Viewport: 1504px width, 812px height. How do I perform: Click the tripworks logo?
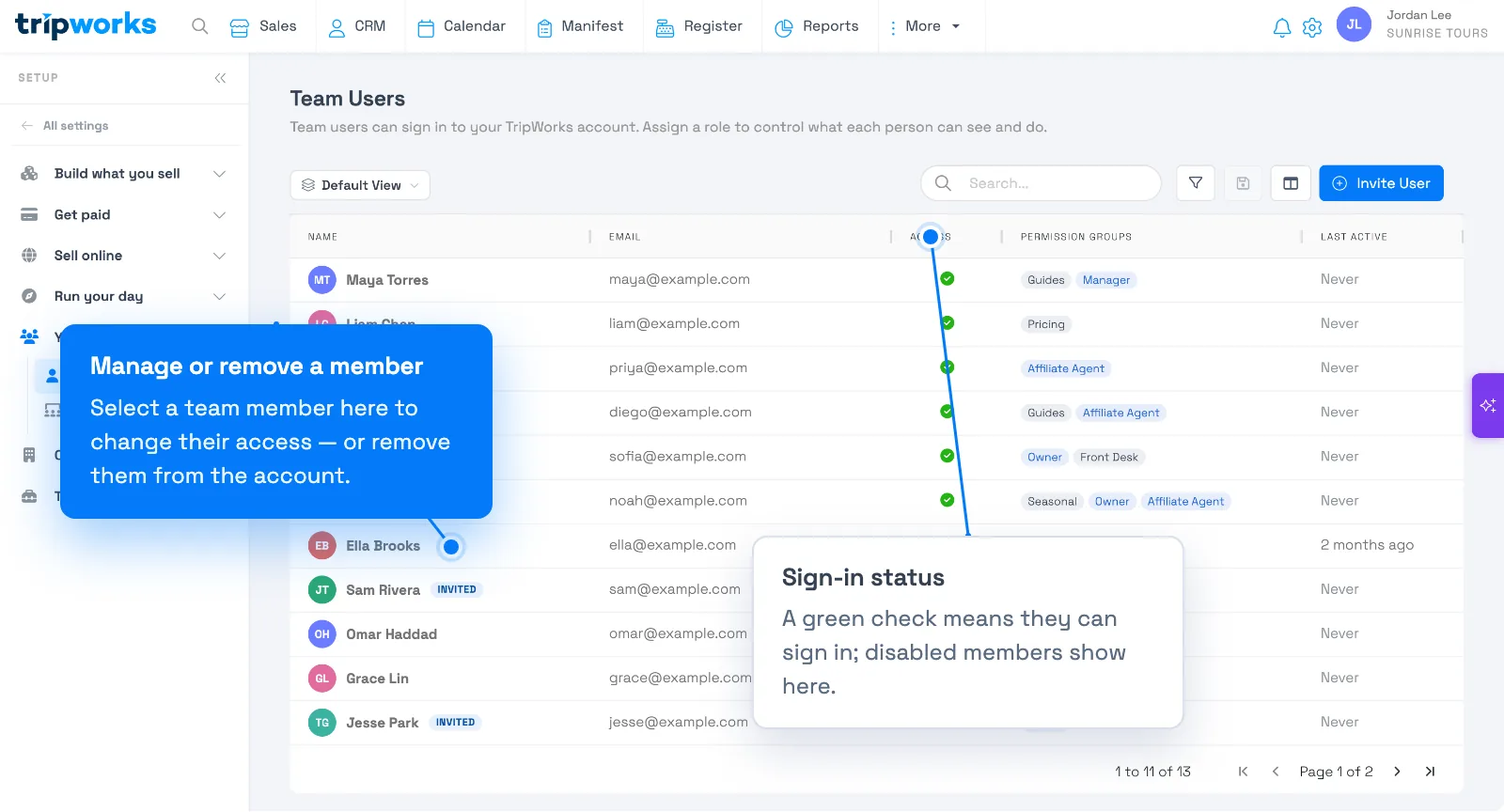tap(86, 25)
